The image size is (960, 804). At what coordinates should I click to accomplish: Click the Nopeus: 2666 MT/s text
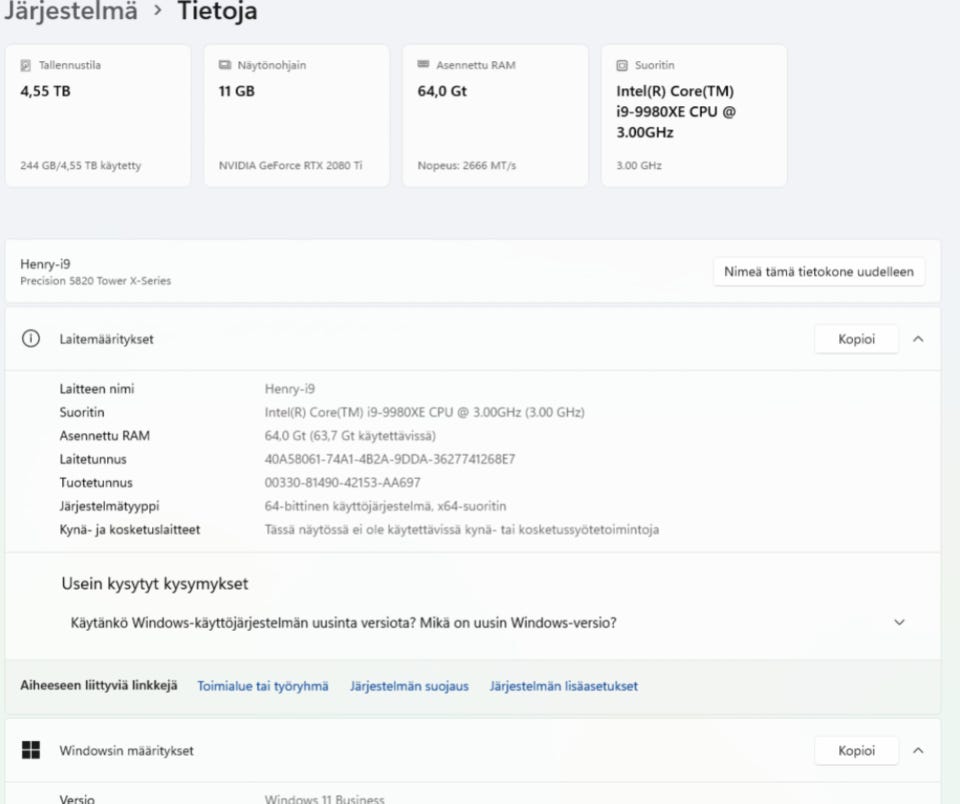click(x=467, y=165)
